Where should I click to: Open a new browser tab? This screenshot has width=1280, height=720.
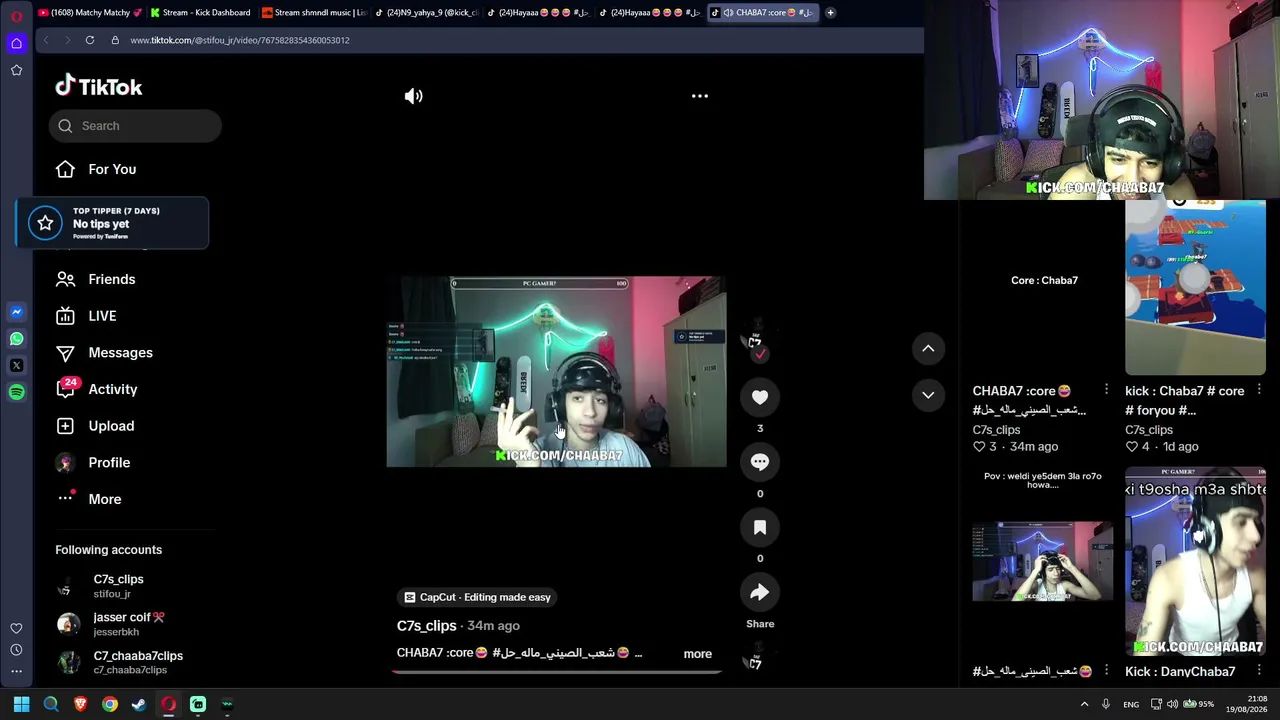click(x=830, y=13)
